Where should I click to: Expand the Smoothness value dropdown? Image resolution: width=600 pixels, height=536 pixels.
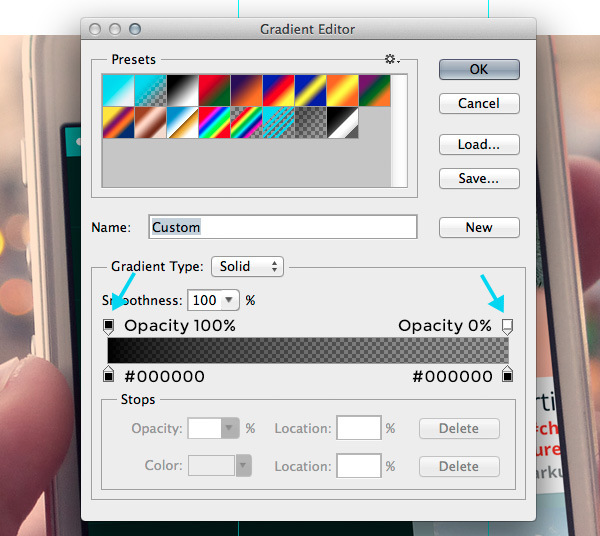coord(230,300)
